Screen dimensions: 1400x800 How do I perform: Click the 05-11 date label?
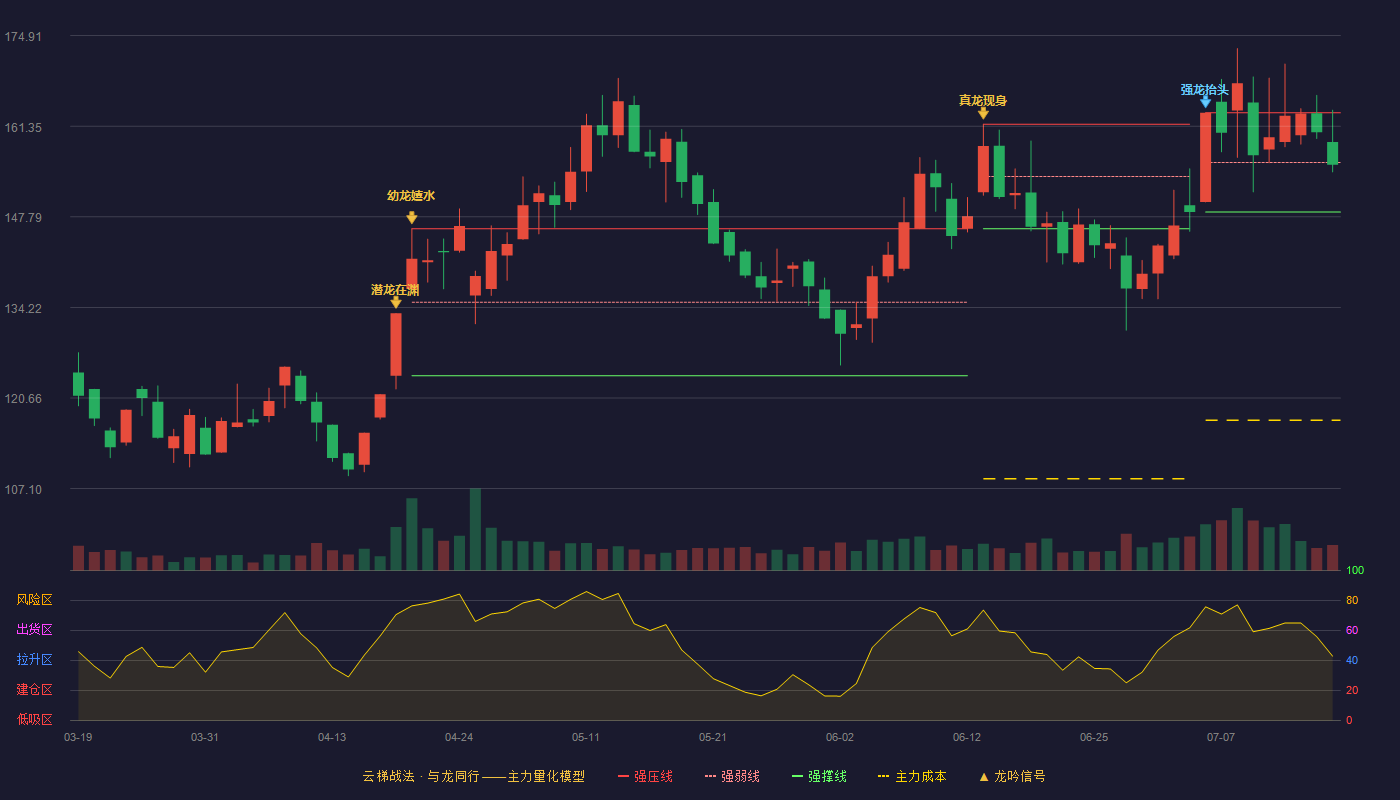point(586,737)
